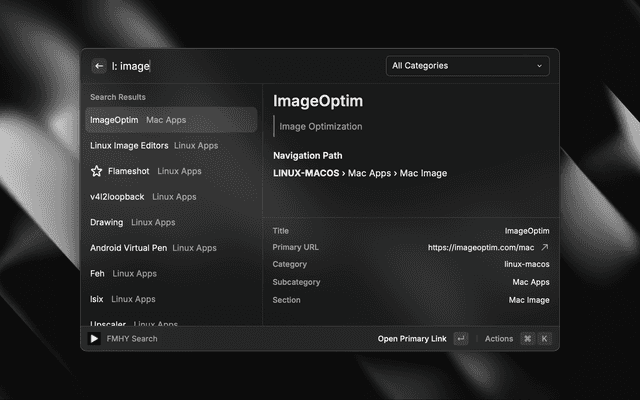The height and width of the screenshot is (400, 640).
Task: Open the imageoptim.com/mac URL link
Action: click(481, 247)
